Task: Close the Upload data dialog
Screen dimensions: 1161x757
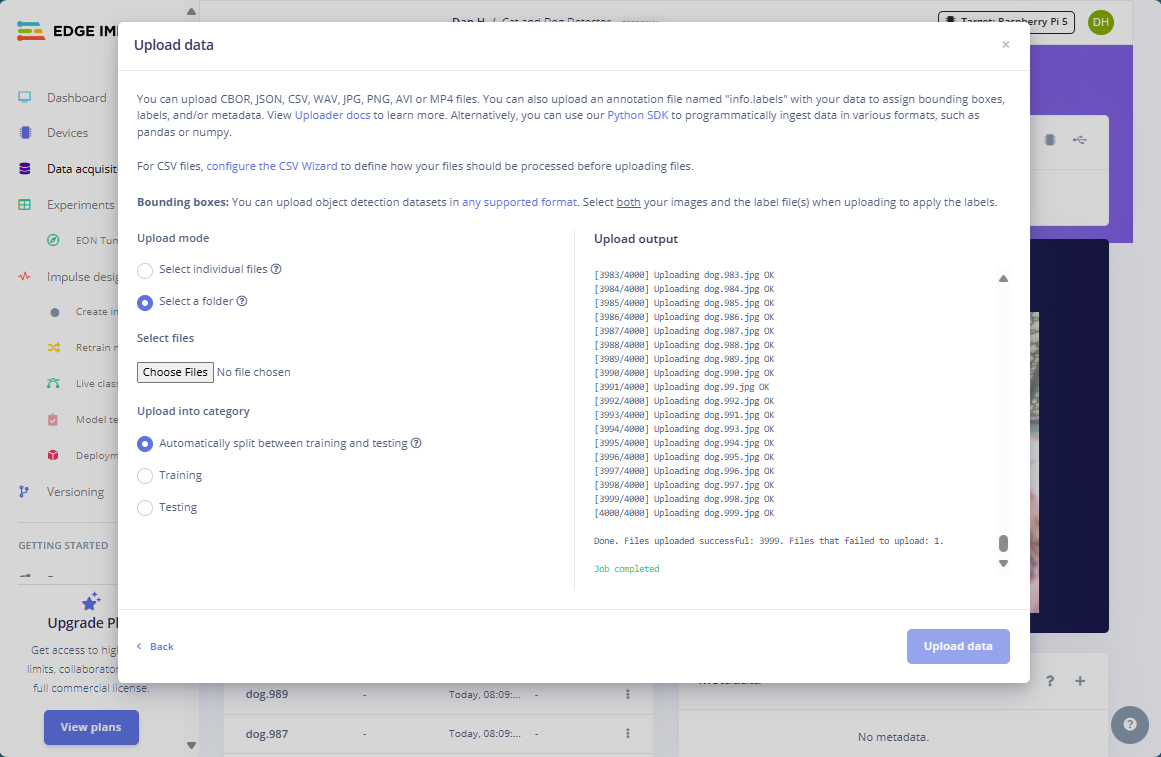Action: click(1005, 45)
